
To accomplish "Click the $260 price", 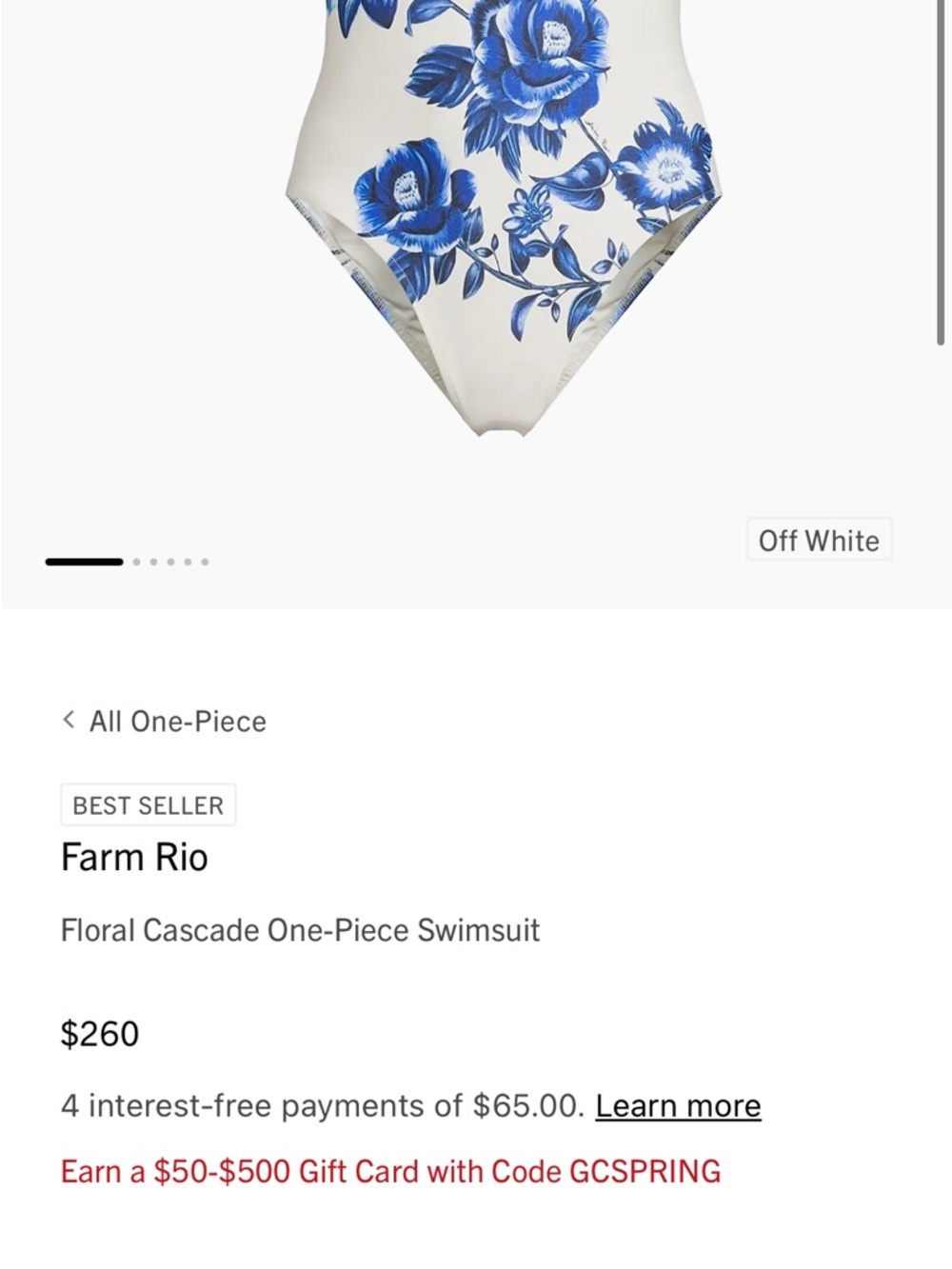I will click(100, 1034).
